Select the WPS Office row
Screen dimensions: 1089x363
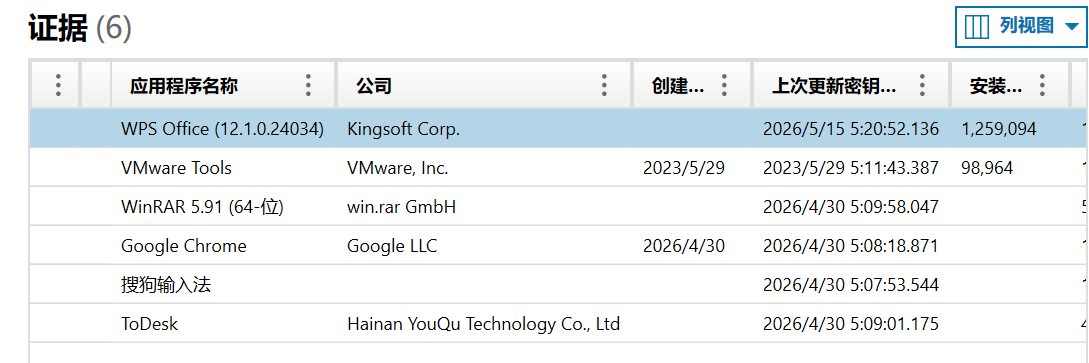558,128
